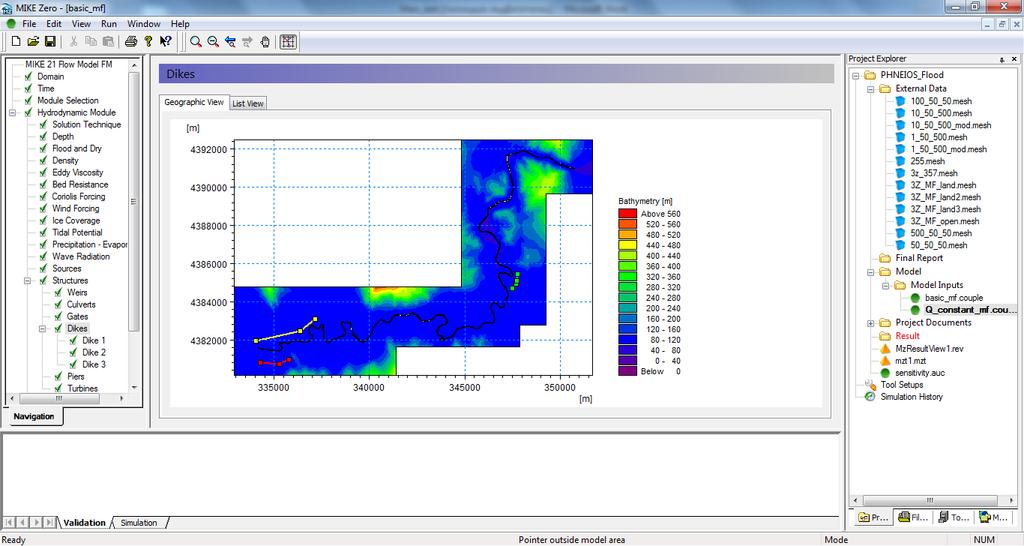Click the Domain checkmark in tree
Viewport: 1024px width, 546px height.
point(28,76)
